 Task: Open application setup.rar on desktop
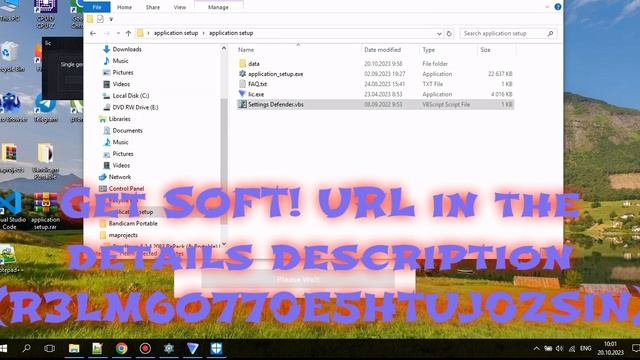(x=45, y=211)
